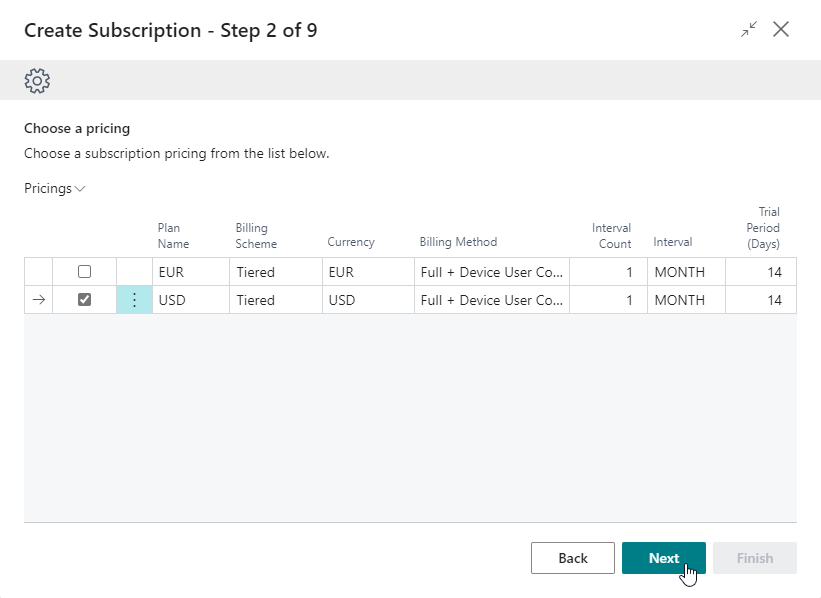Click the Billing Scheme column header
The width and height of the screenshot is (821, 598).
click(x=256, y=235)
